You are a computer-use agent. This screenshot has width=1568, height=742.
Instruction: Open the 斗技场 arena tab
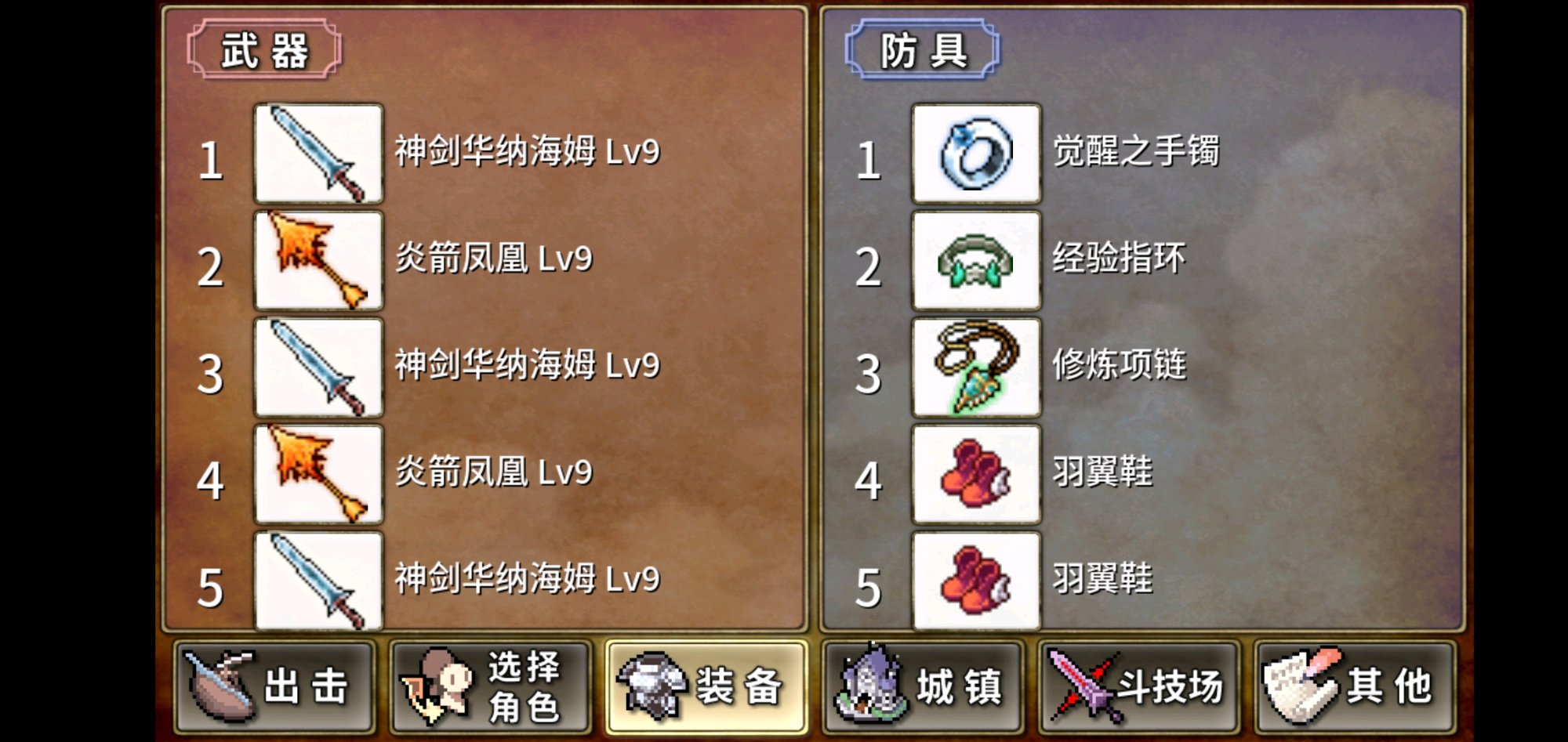pos(1139,686)
